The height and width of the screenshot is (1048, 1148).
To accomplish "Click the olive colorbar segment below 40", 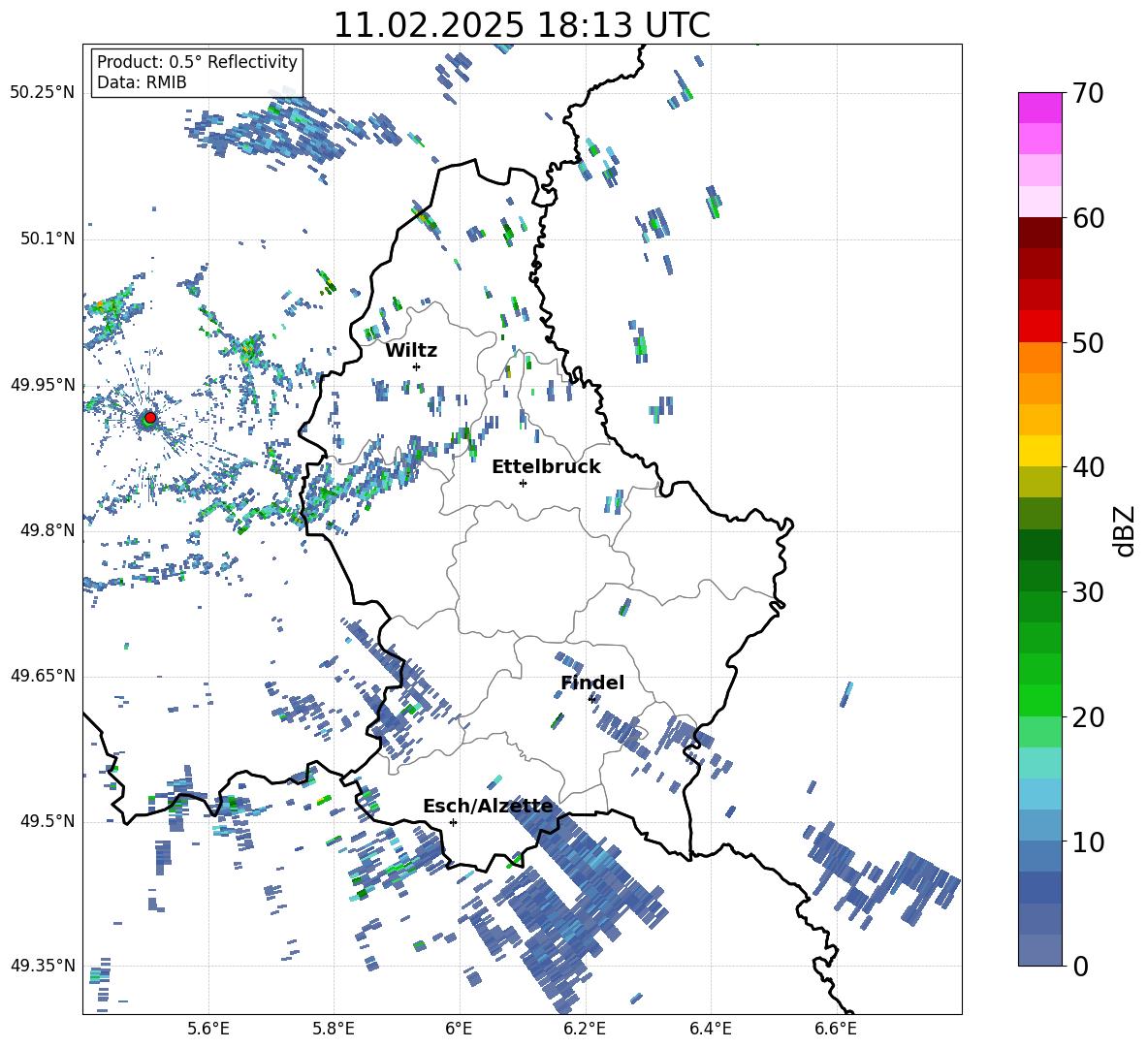I will 1039,482.
